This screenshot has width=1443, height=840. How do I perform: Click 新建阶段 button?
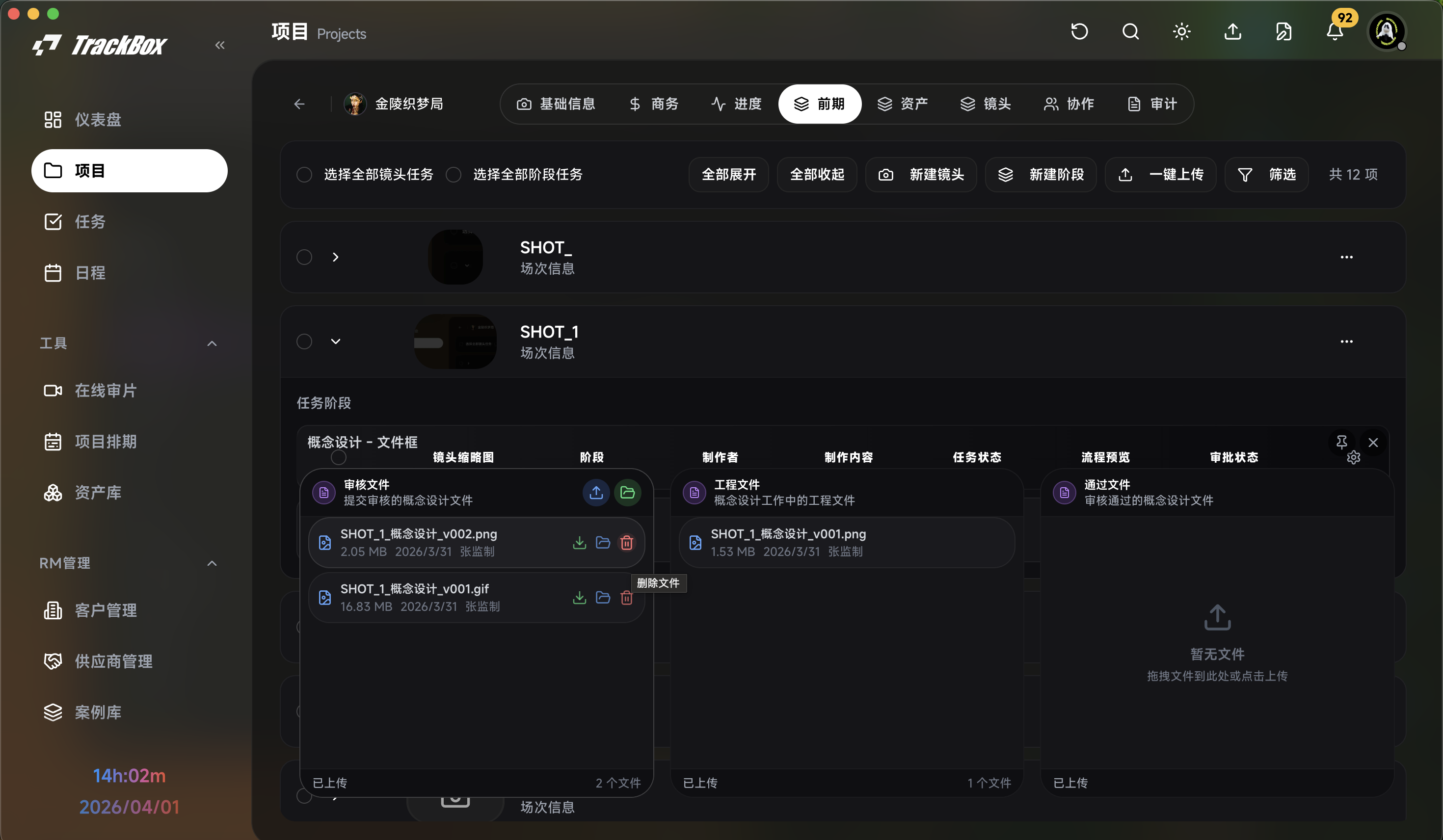tap(1041, 175)
